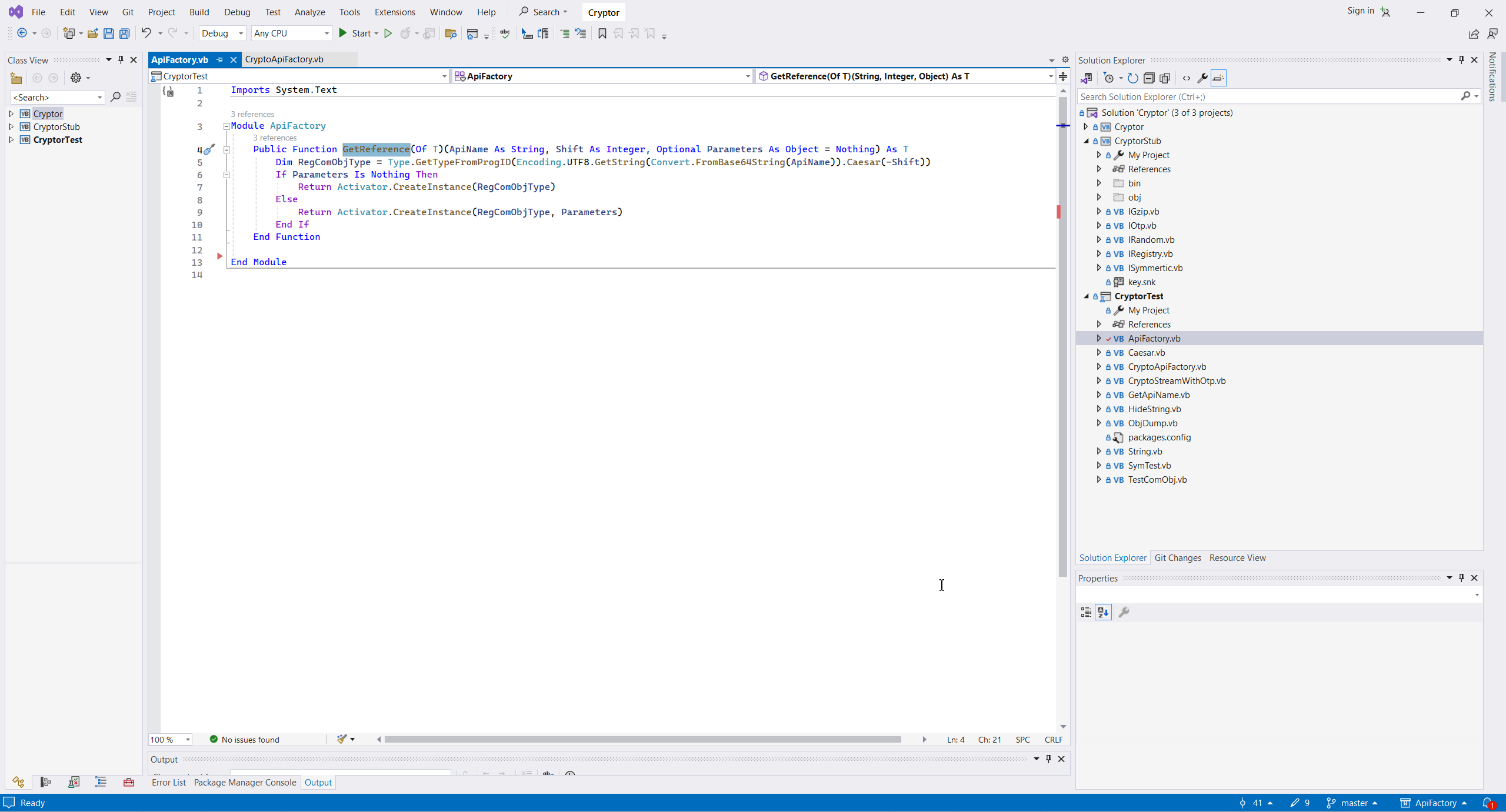Click Sign in link

1360,11
